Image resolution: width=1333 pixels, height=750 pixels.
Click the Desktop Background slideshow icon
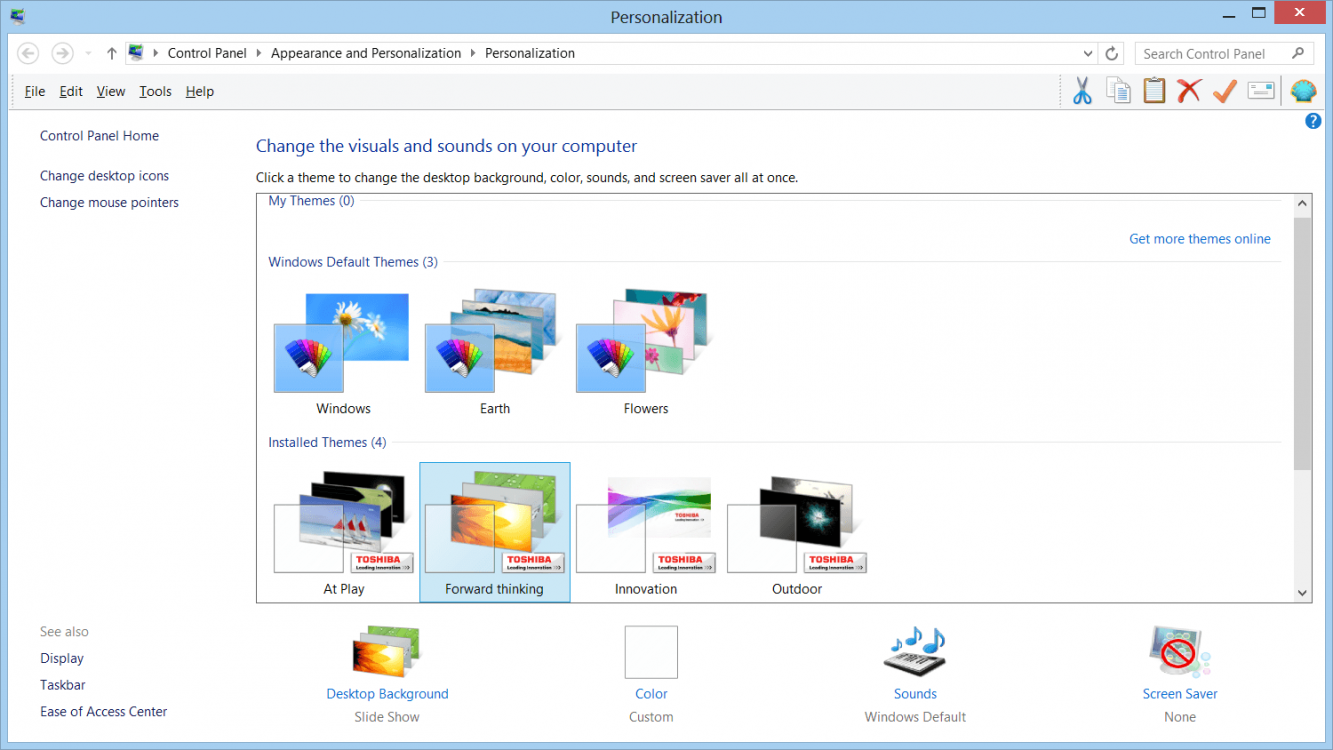386,653
